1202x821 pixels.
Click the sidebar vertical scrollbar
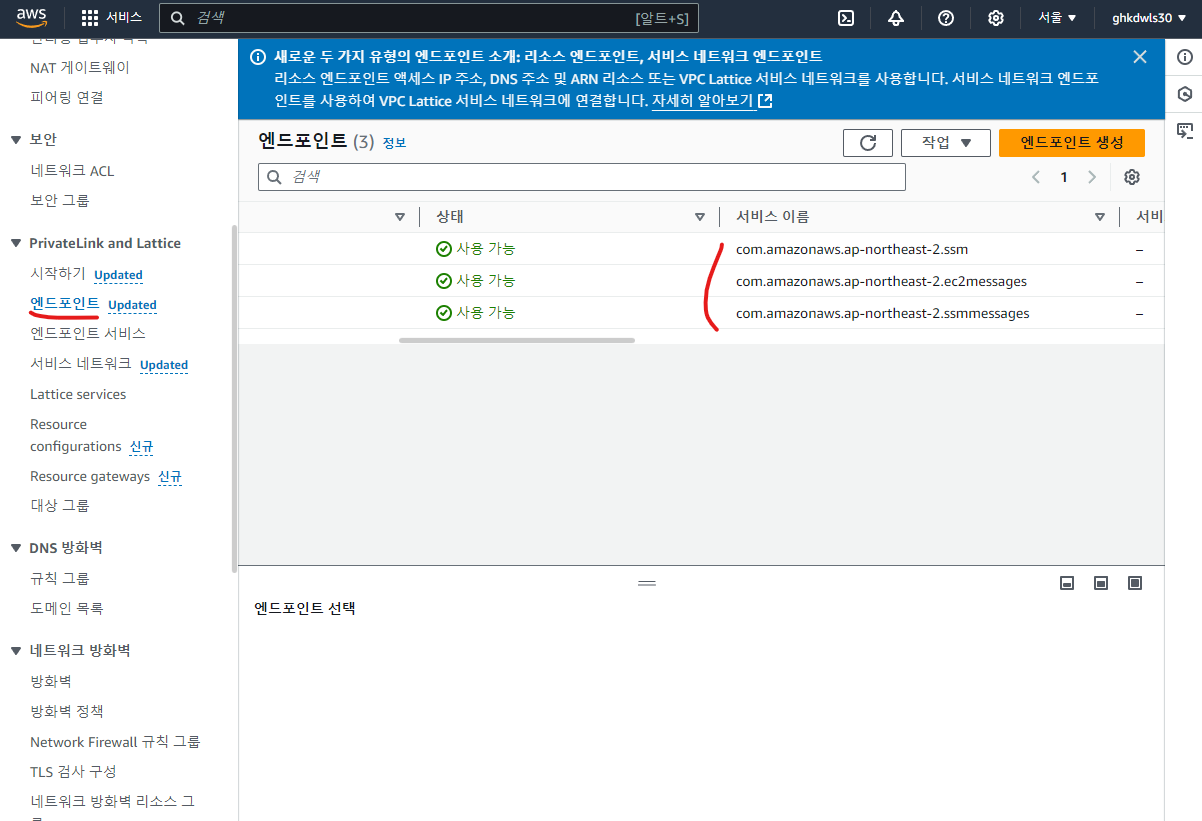coord(234,397)
